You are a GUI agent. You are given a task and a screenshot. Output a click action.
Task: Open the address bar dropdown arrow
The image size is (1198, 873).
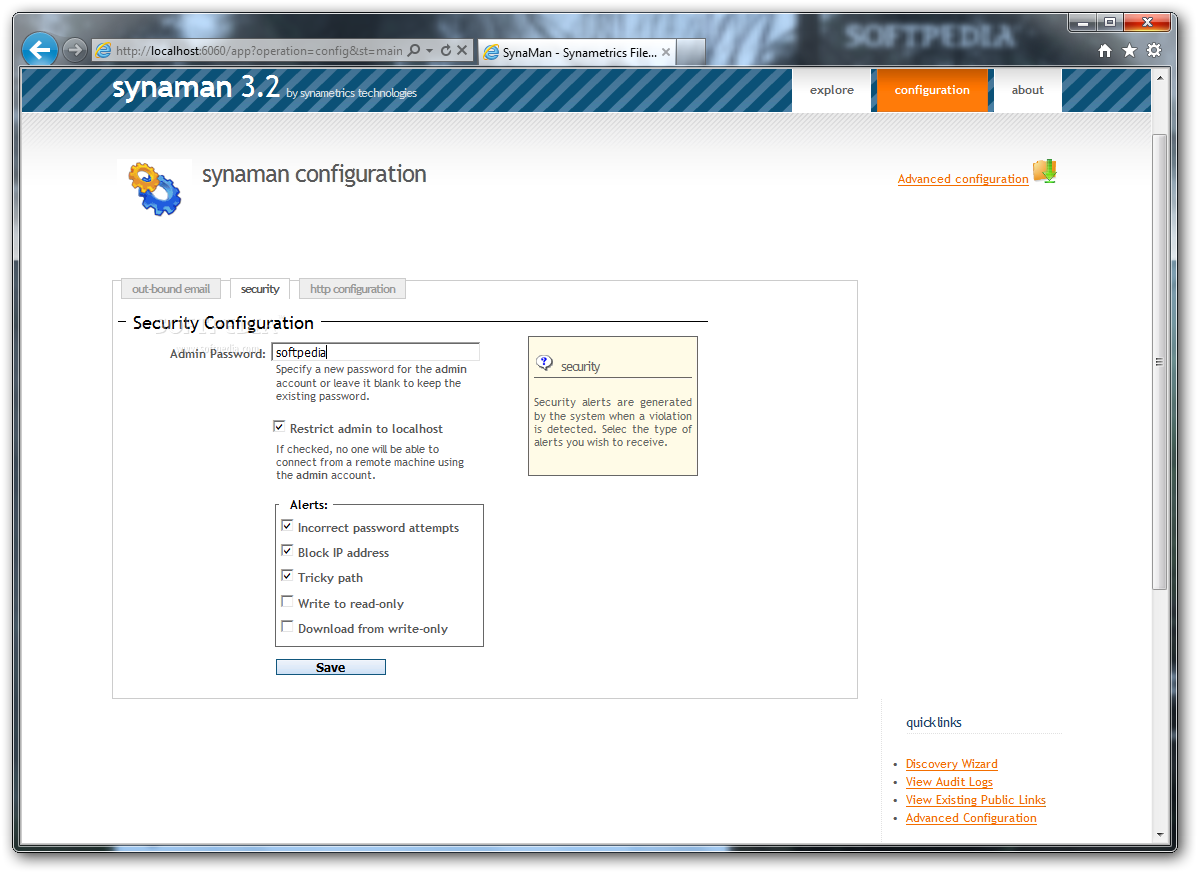429,50
